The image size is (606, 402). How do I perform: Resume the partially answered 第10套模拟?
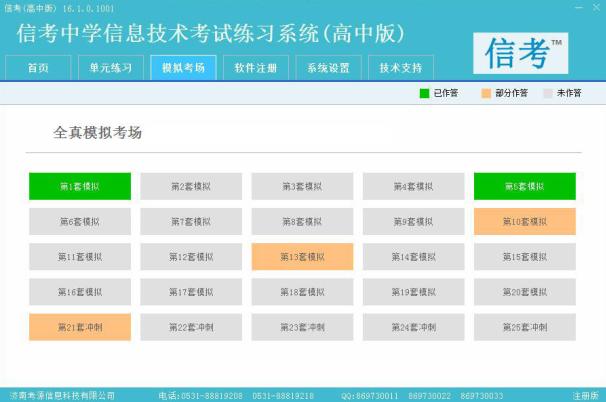pyautogui.click(x=525, y=221)
